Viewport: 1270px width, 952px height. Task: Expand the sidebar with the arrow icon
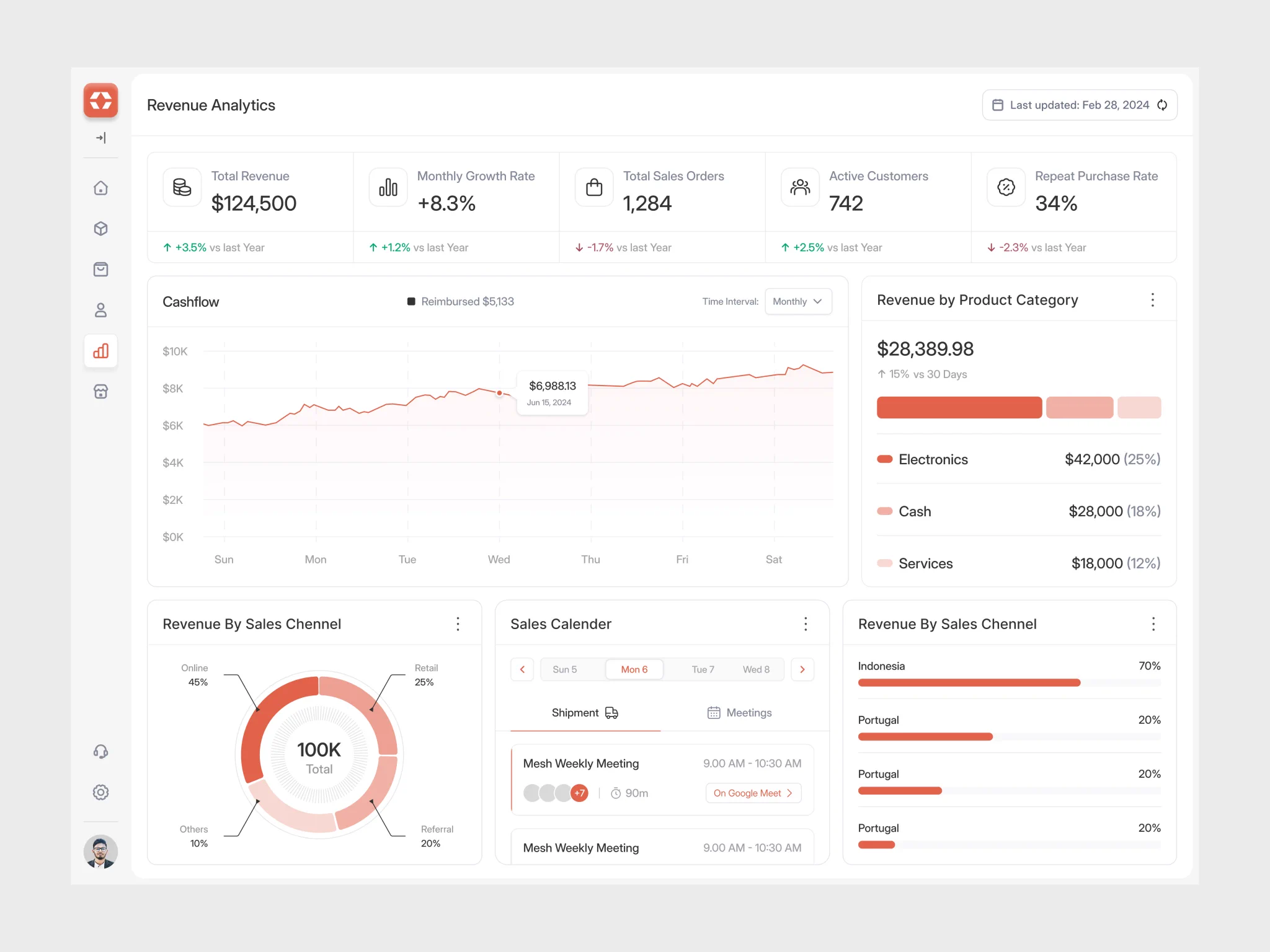tap(100, 138)
